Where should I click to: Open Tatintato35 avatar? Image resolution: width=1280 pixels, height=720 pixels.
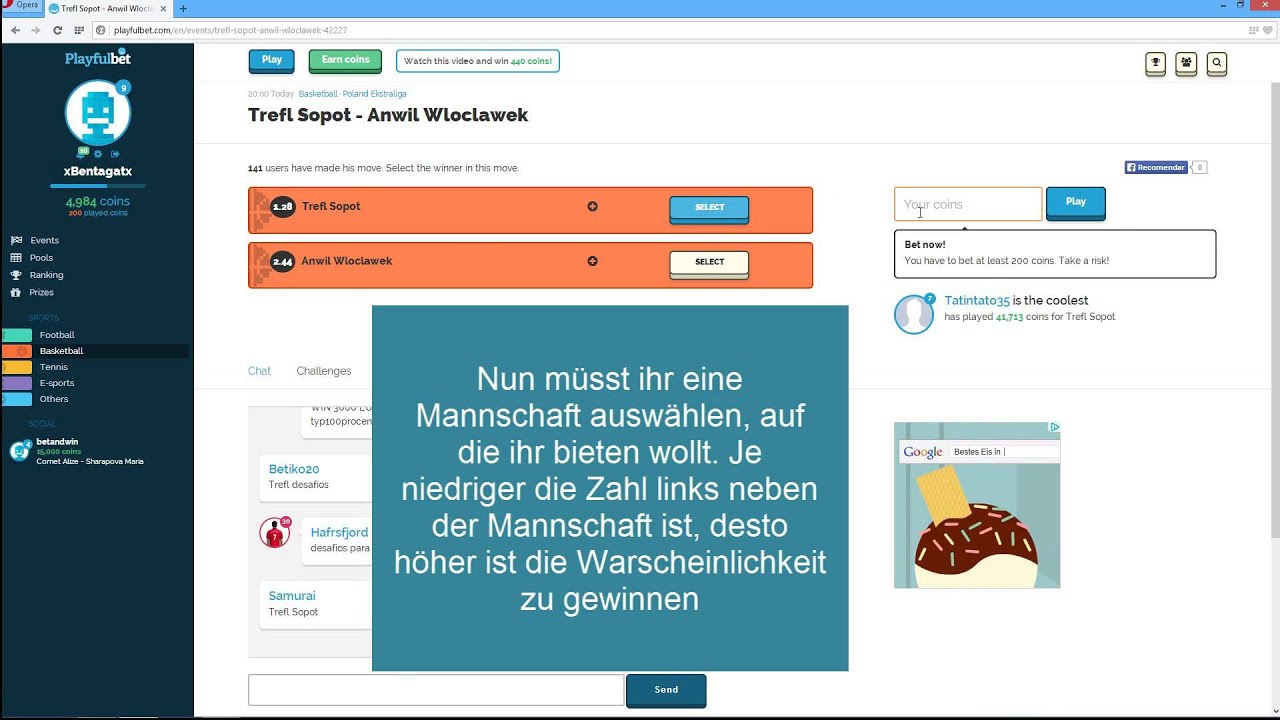[913, 314]
